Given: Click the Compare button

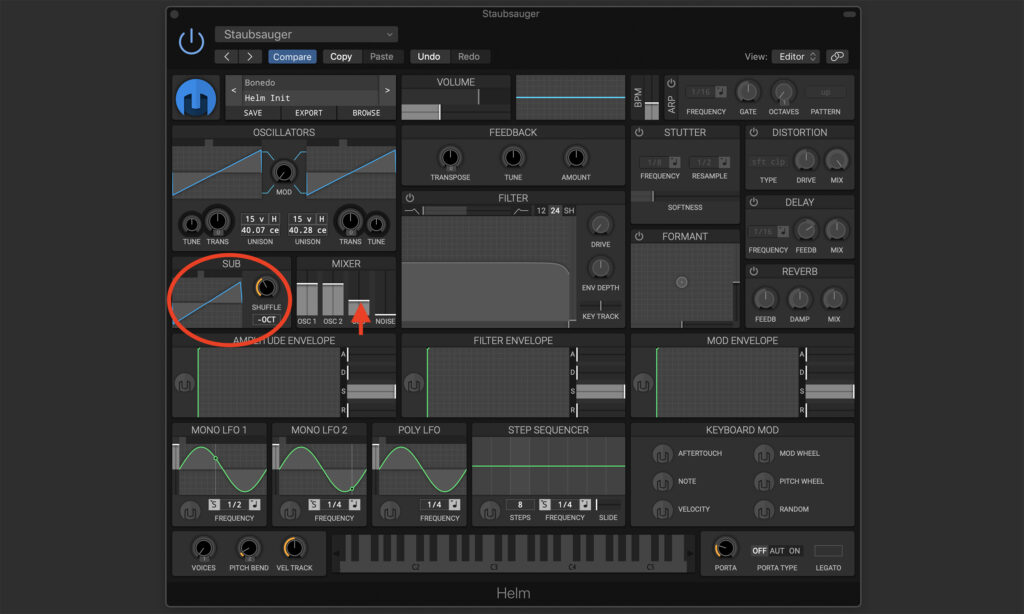Looking at the screenshot, I should coord(292,57).
